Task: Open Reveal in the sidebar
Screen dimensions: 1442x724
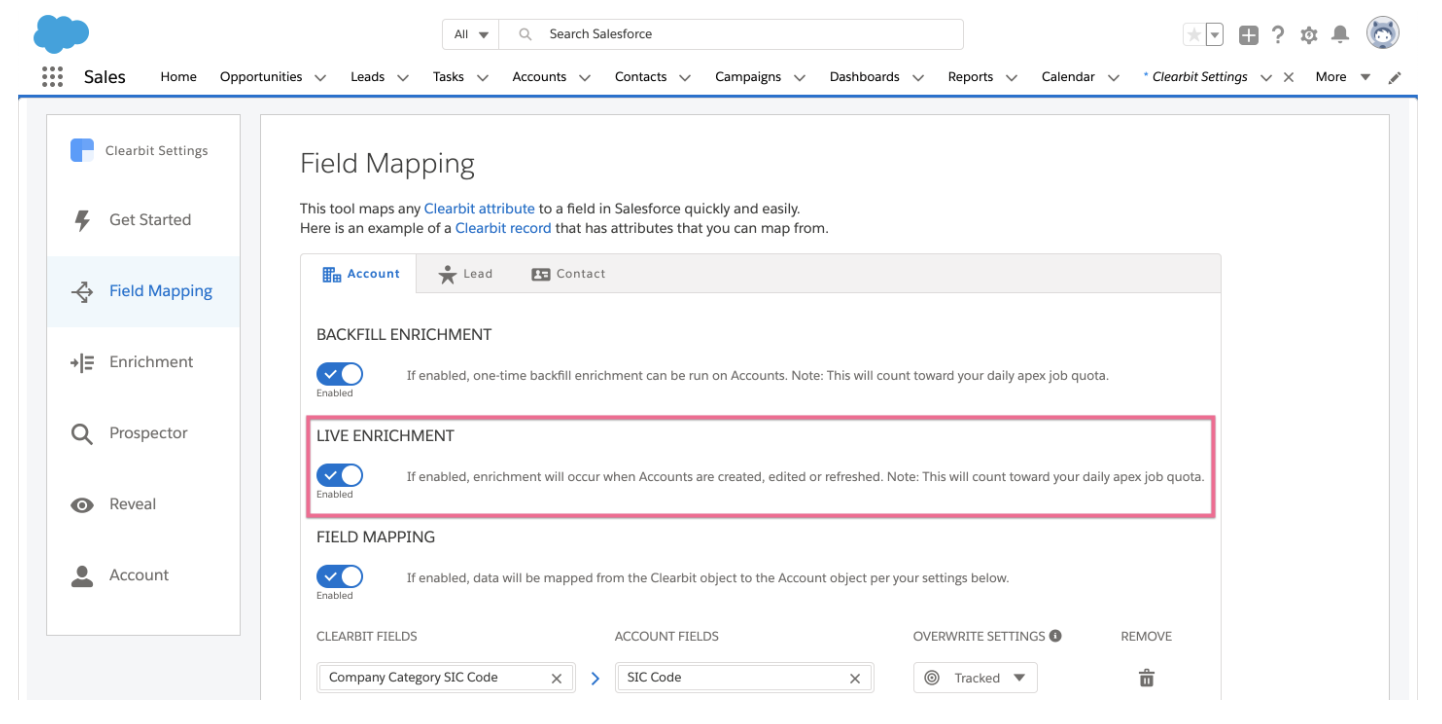Action: (x=143, y=504)
